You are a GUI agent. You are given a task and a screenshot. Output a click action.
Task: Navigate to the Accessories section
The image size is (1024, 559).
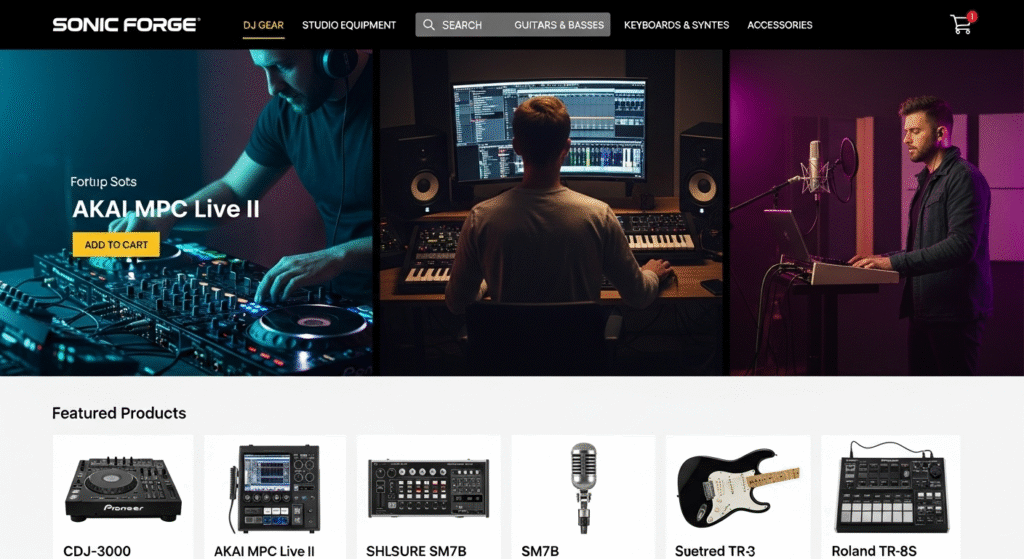coord(780,25)
